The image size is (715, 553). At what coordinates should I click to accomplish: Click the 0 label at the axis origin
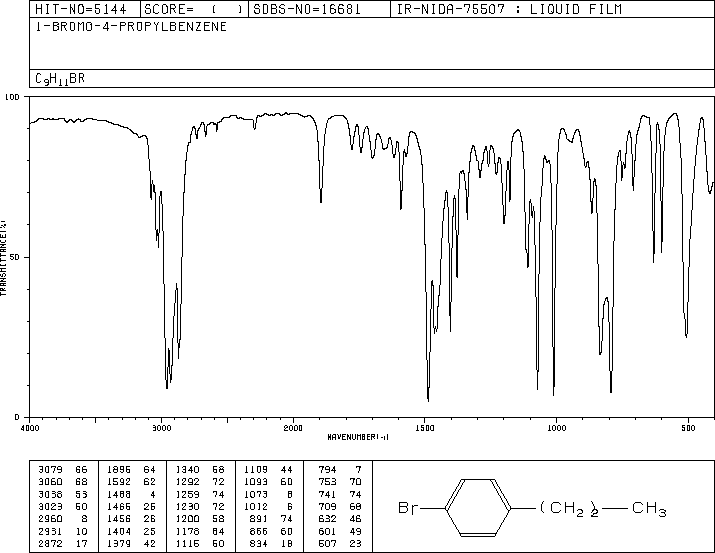tap(17, 417)
